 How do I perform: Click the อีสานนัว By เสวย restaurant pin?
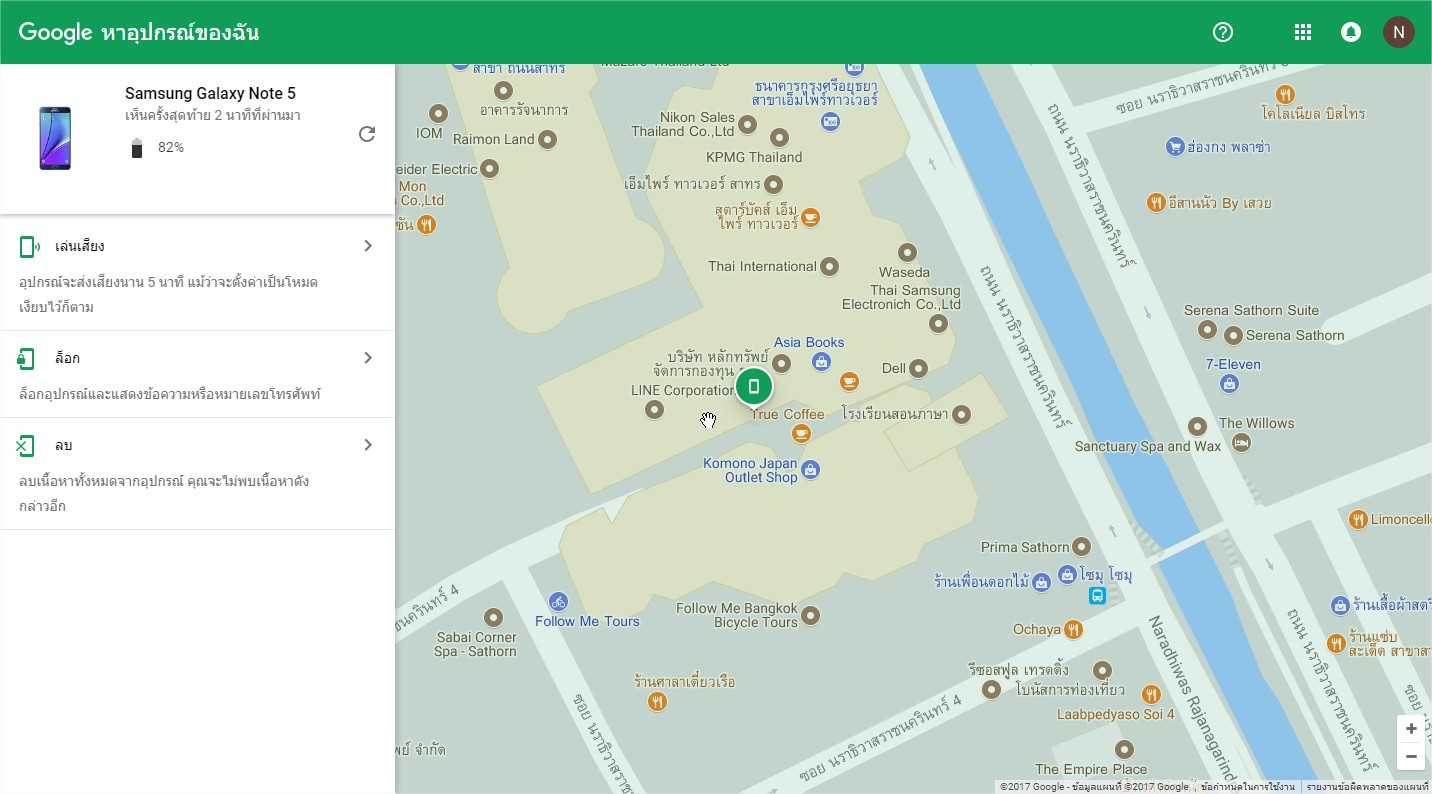[x=1156, y=203]
